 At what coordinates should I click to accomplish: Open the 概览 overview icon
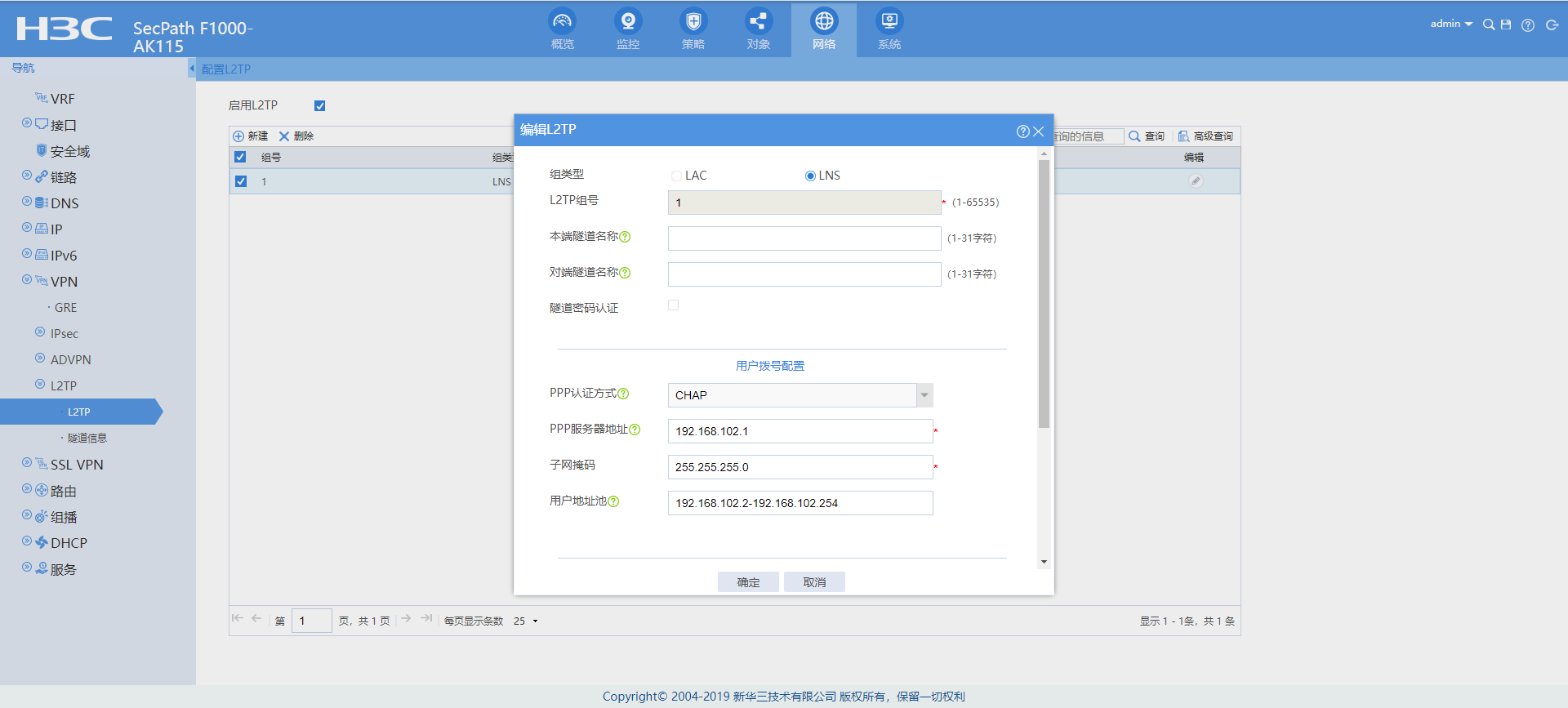(562, 21)
